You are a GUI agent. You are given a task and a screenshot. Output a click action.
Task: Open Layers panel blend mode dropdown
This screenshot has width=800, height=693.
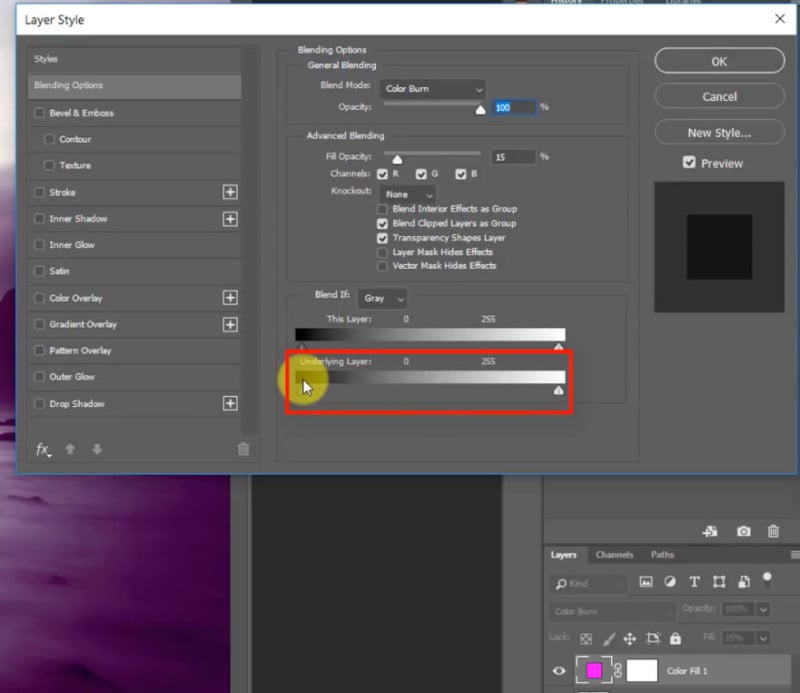click(x=612, y=611)
